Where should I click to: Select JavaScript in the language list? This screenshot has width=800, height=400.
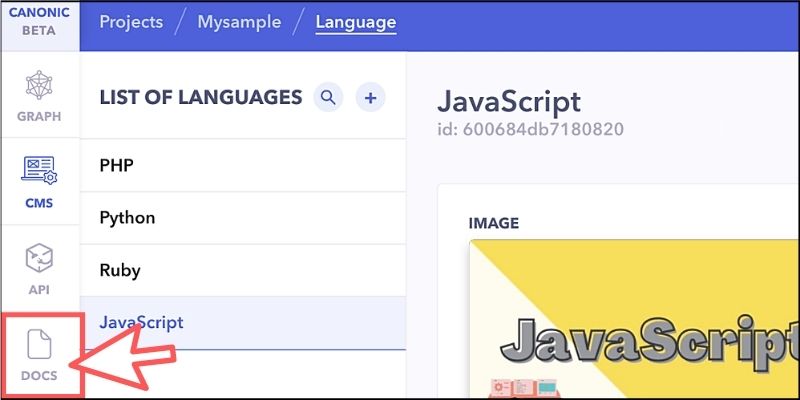tap(243, 322)
